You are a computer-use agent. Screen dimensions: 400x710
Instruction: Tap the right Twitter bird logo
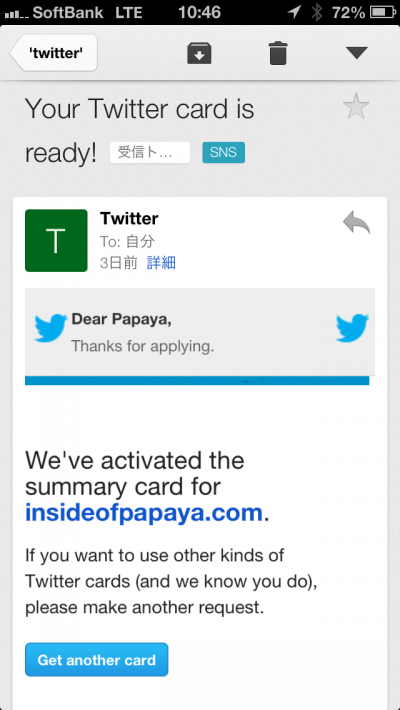click(x=352, y=328)
